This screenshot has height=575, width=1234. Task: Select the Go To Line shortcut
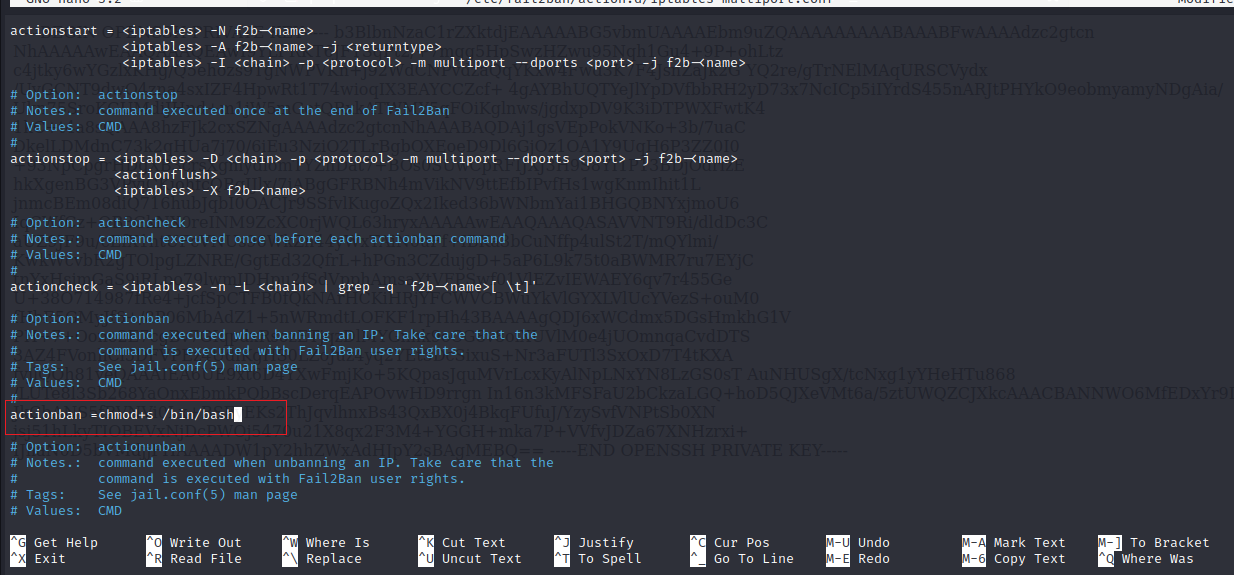[x=753, y=559]
